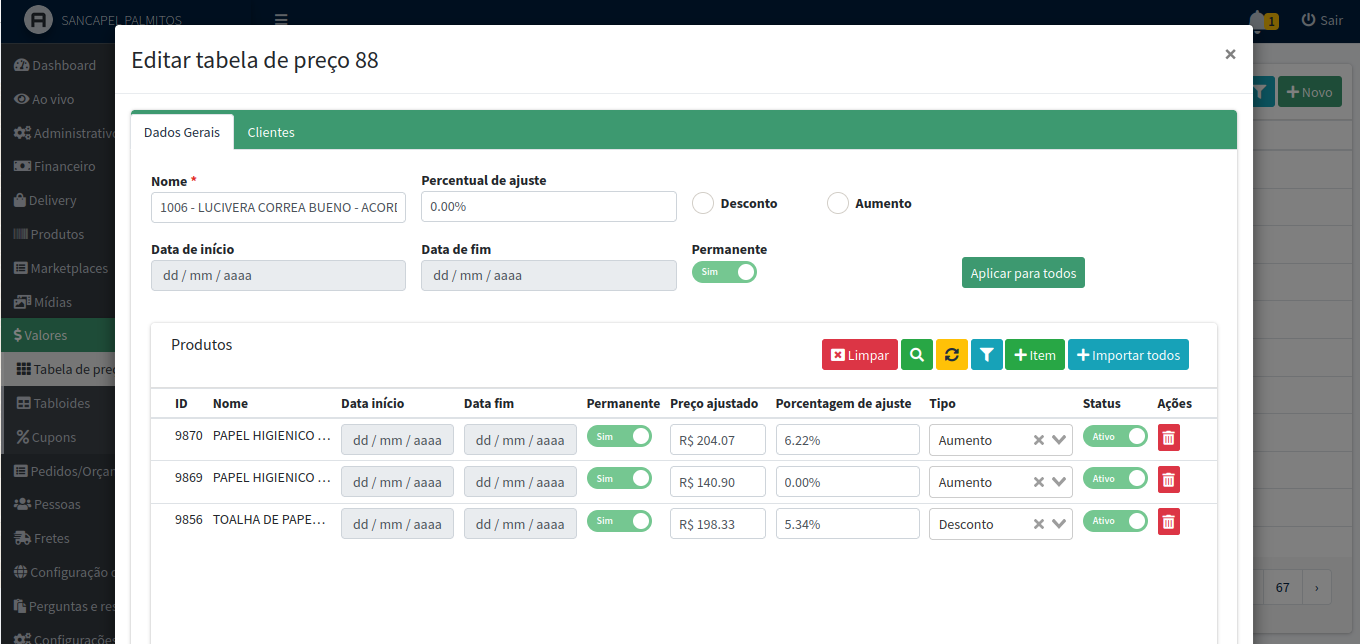Toggle the hamburger sidebar menu

tap(281, 20)
